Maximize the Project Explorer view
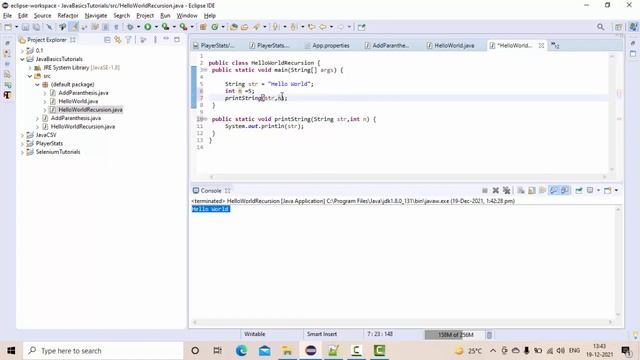The image size is (640, 360). pyautogui.click(x=177, y=39)
